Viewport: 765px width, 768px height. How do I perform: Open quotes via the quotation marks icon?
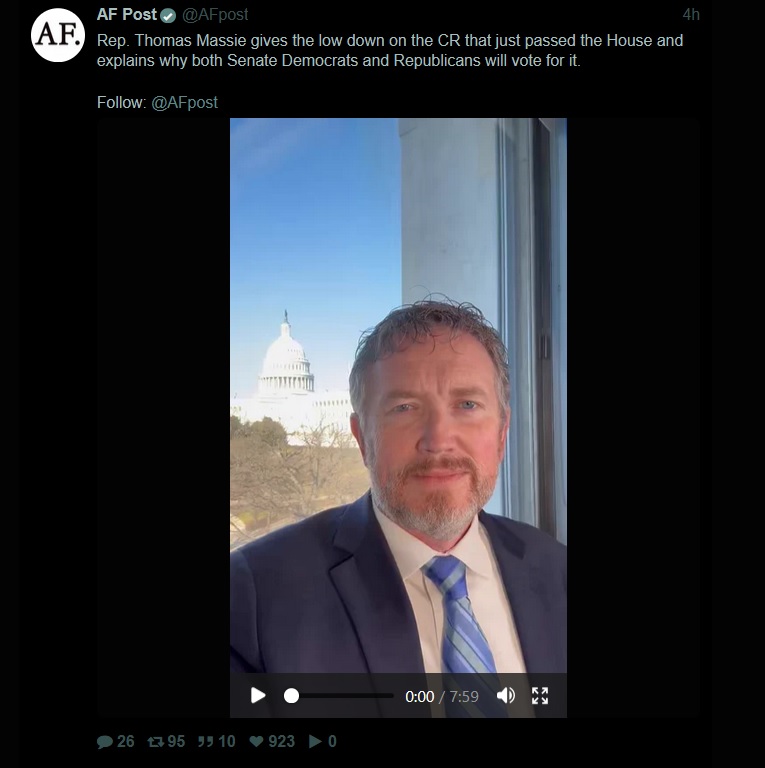click(x=205, y=742)
